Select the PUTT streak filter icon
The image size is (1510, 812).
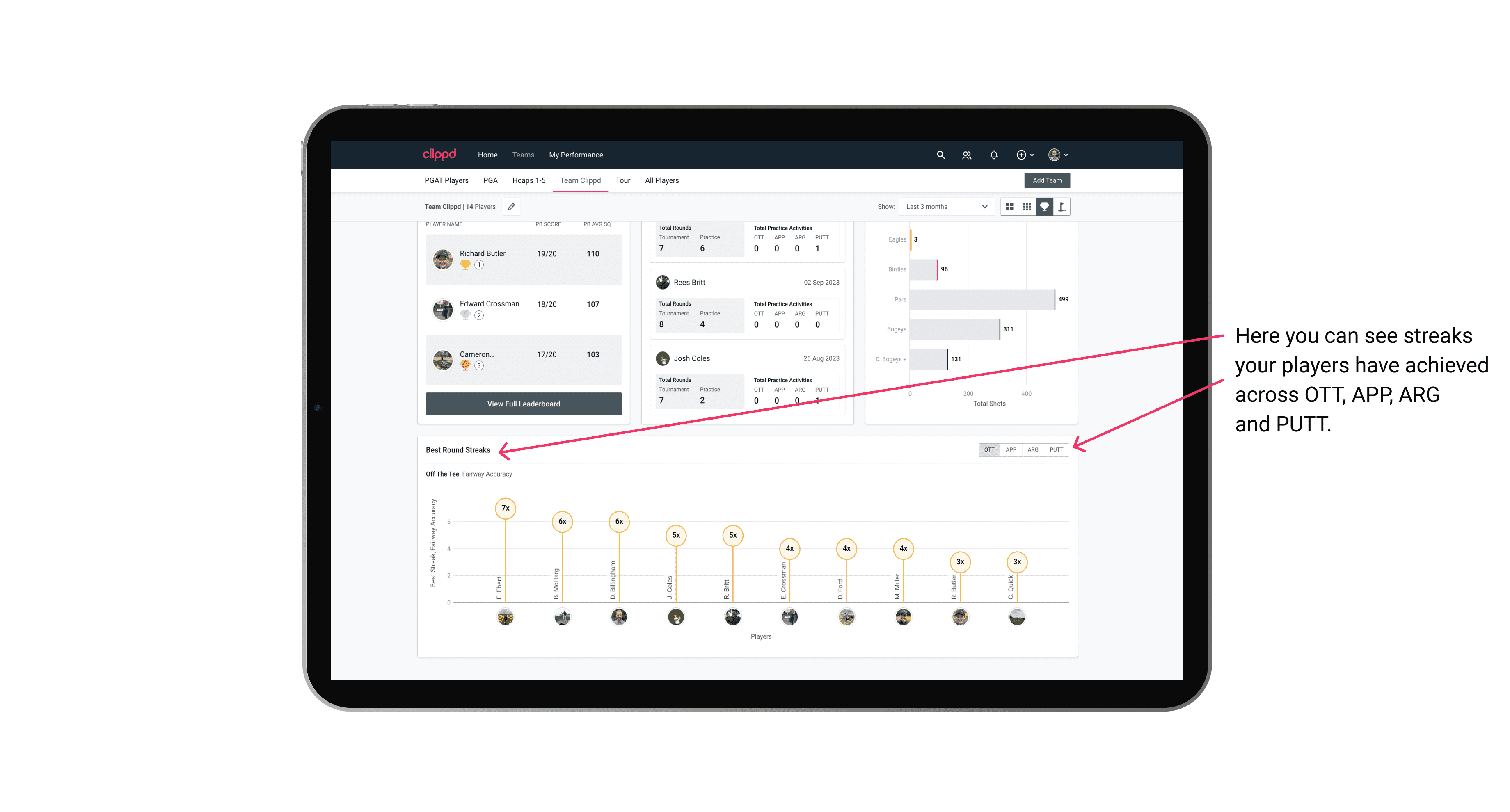(x=1057, y=449)
